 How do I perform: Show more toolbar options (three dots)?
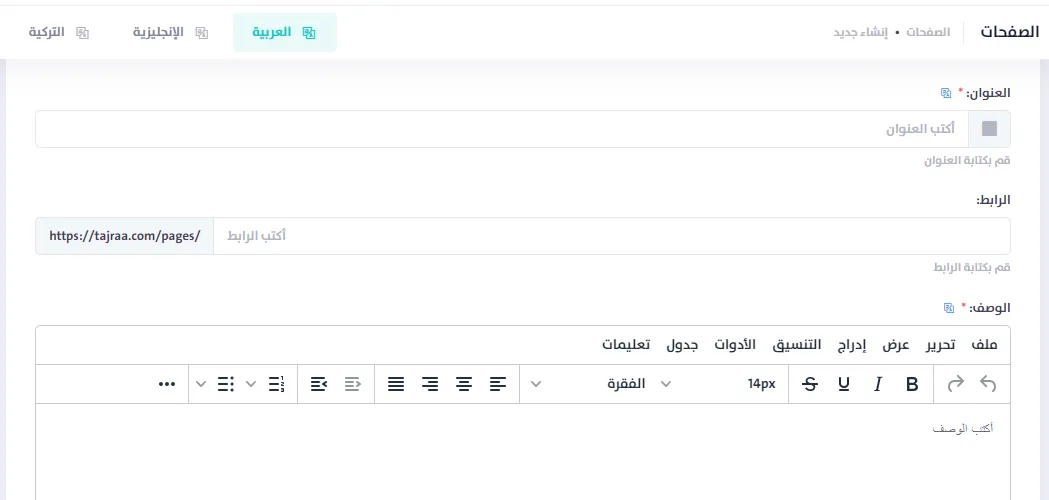click(167, 384)
